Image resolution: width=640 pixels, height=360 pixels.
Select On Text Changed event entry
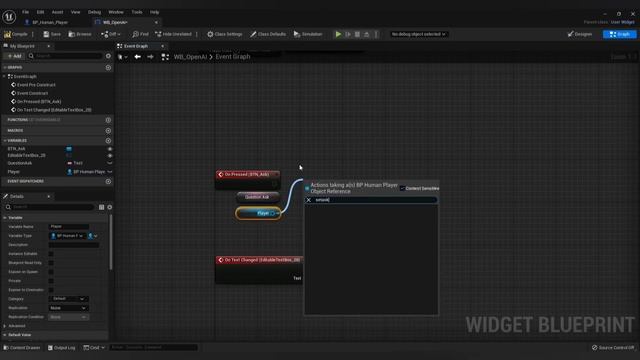54,110
